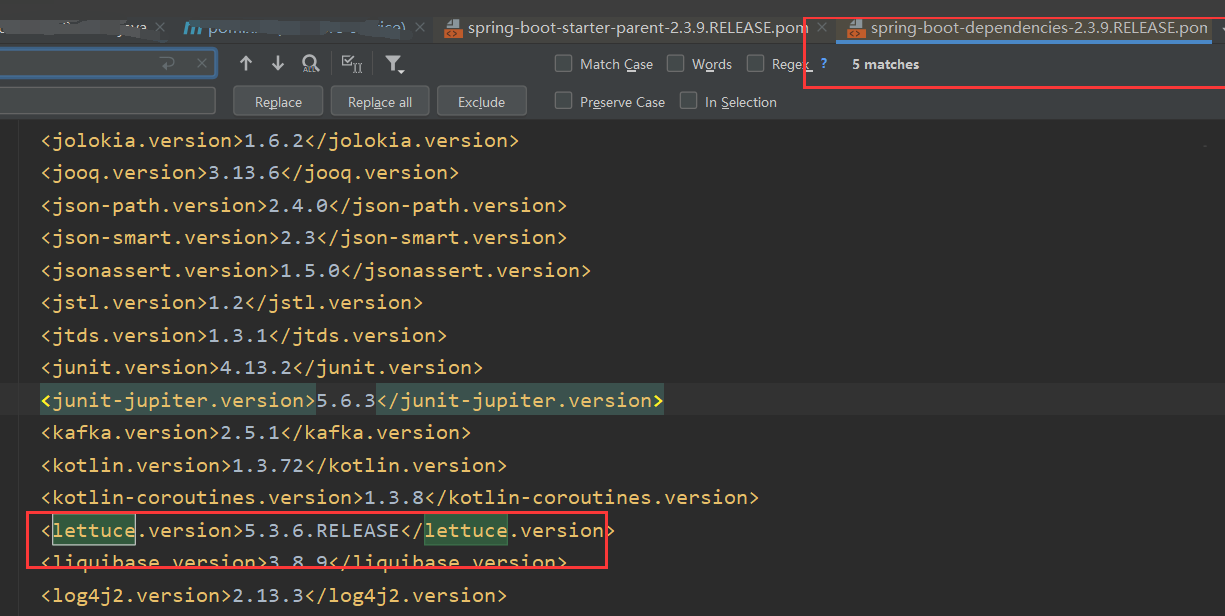1225x616 pixels.
Task: Clear the search field with X icon
Action: click(x=203, y=64)
